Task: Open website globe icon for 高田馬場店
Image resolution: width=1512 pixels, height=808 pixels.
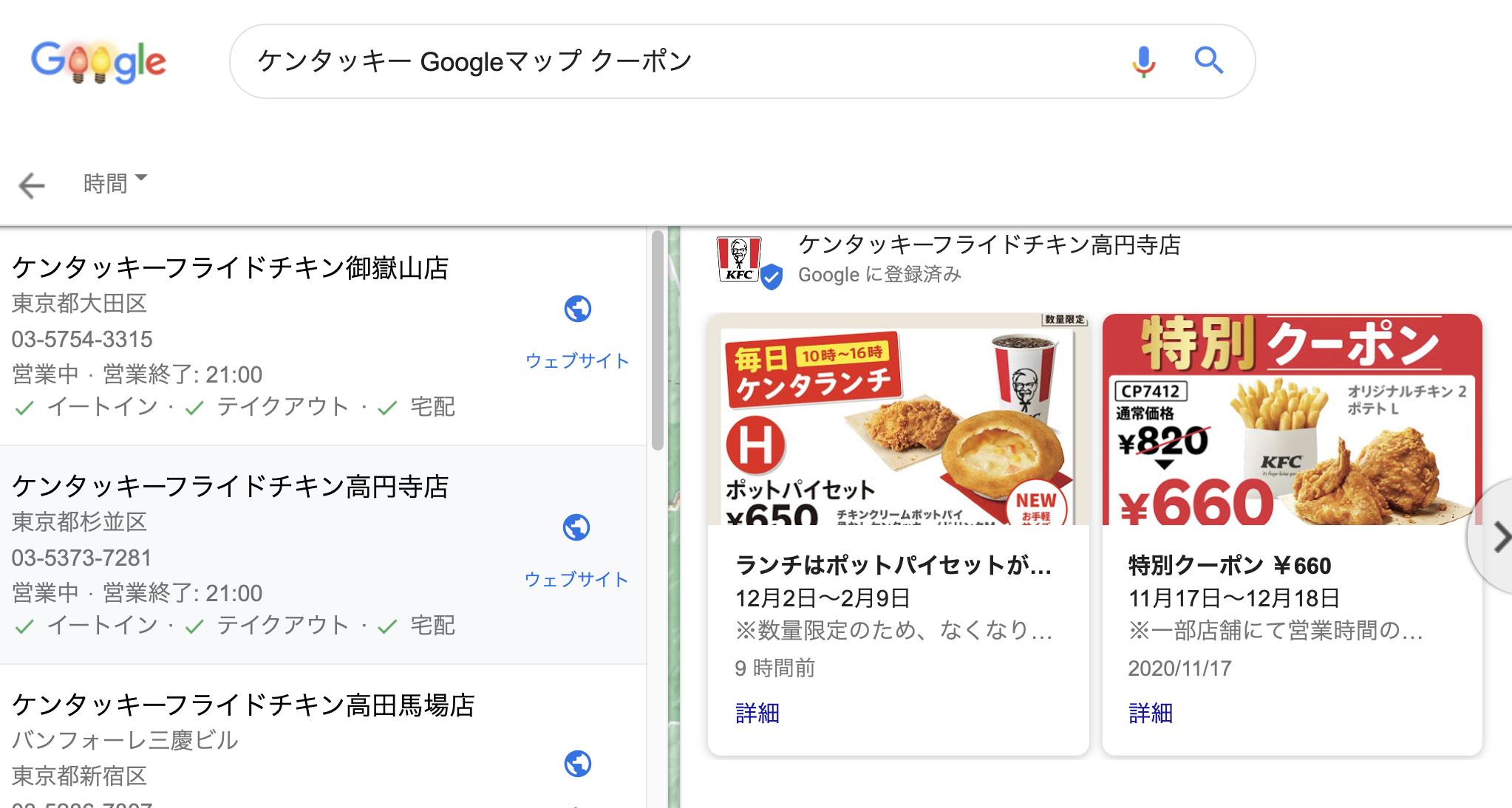Action: click(577, 764)
